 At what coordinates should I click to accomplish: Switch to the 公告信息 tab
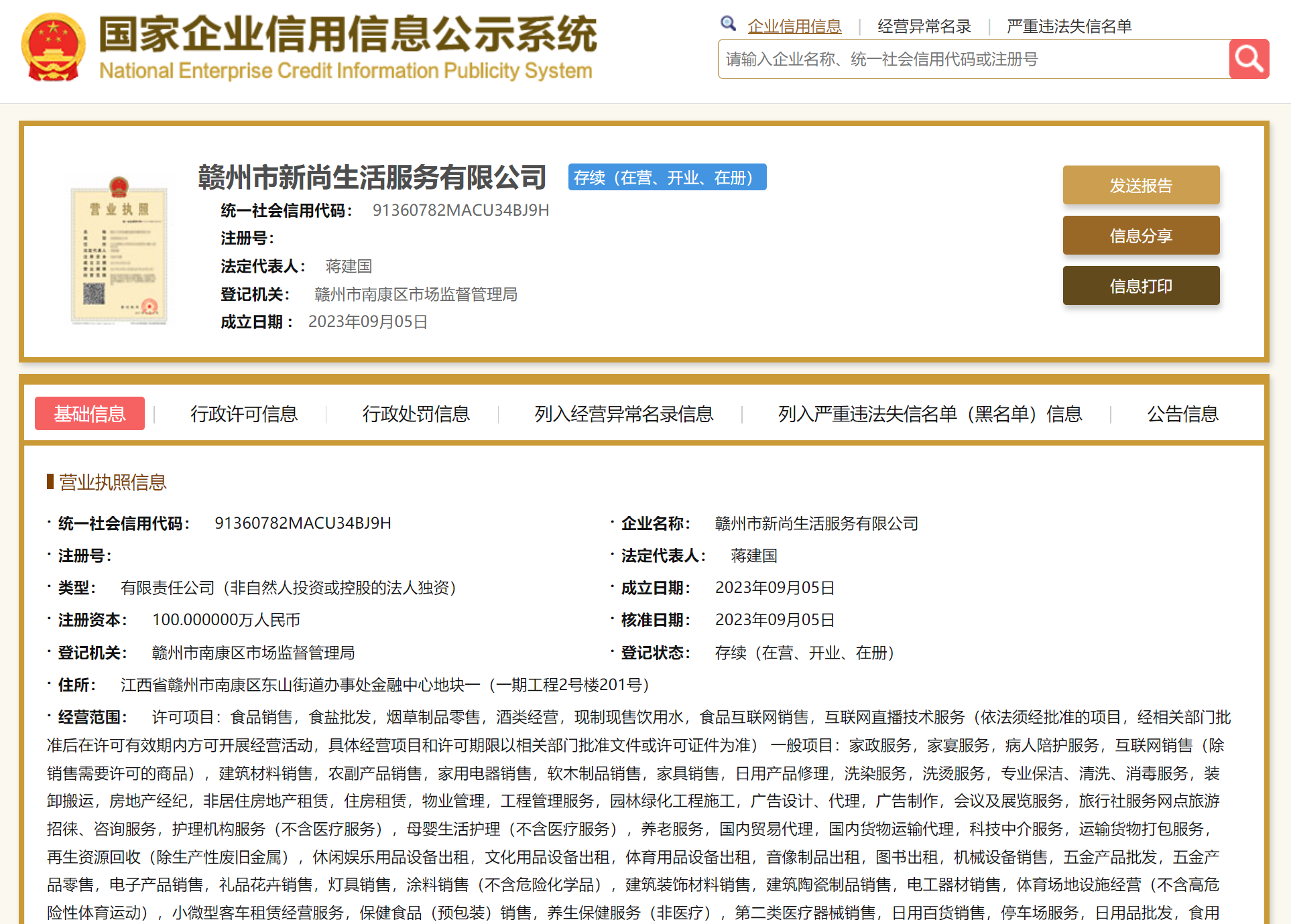[1183, 414]
